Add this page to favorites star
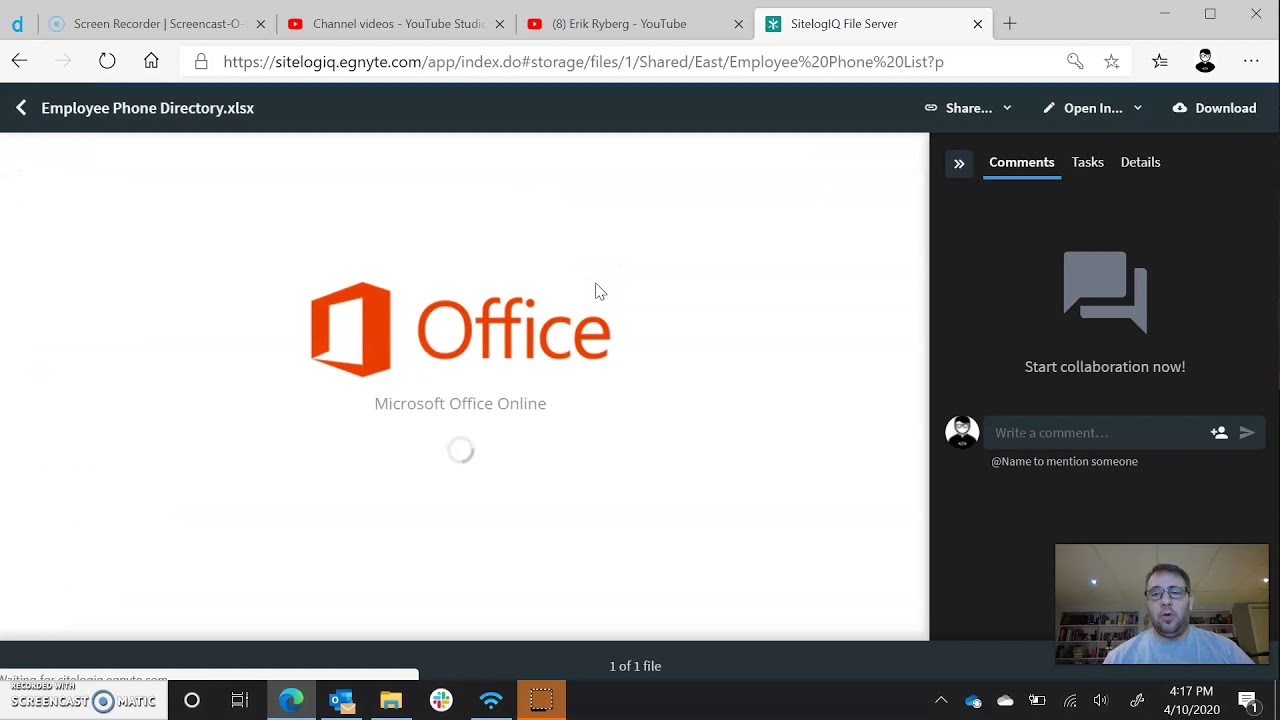The image size is (1280, 720). pyautogui.click(x=1112, y=61)
